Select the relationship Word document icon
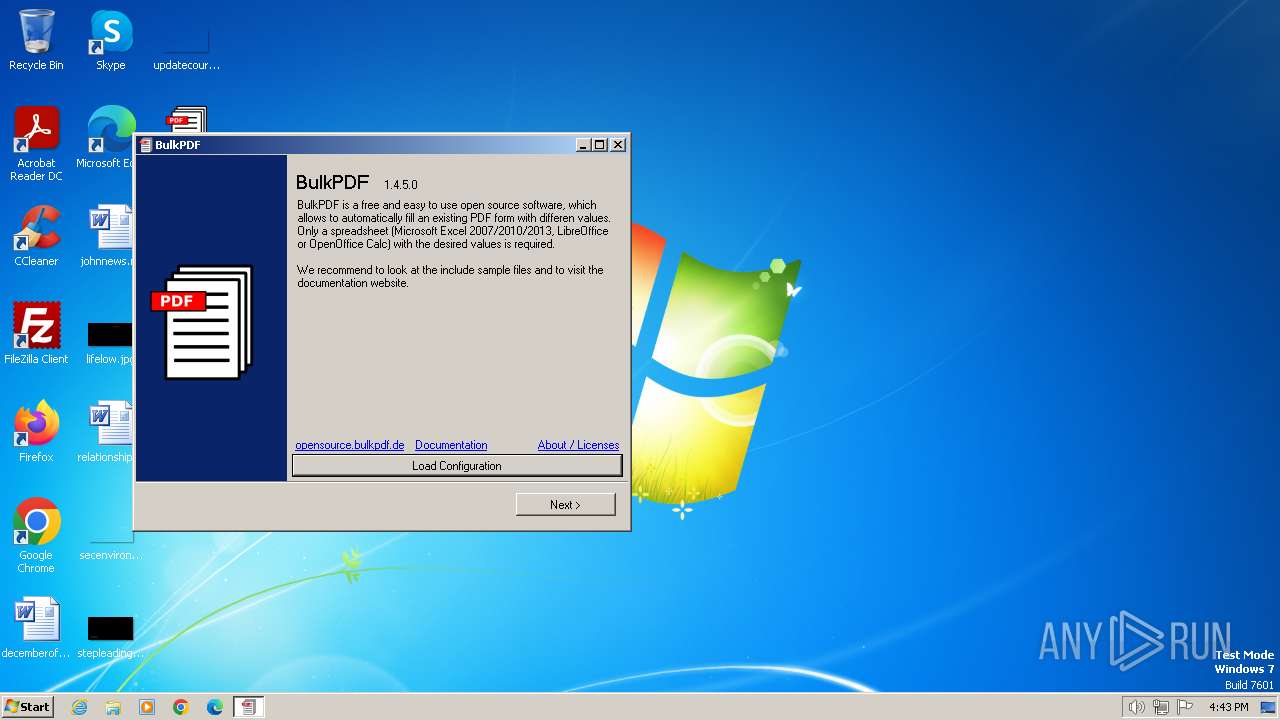Image resolution: width=1280 pixels, height=720 pixels. click(106, 431)
